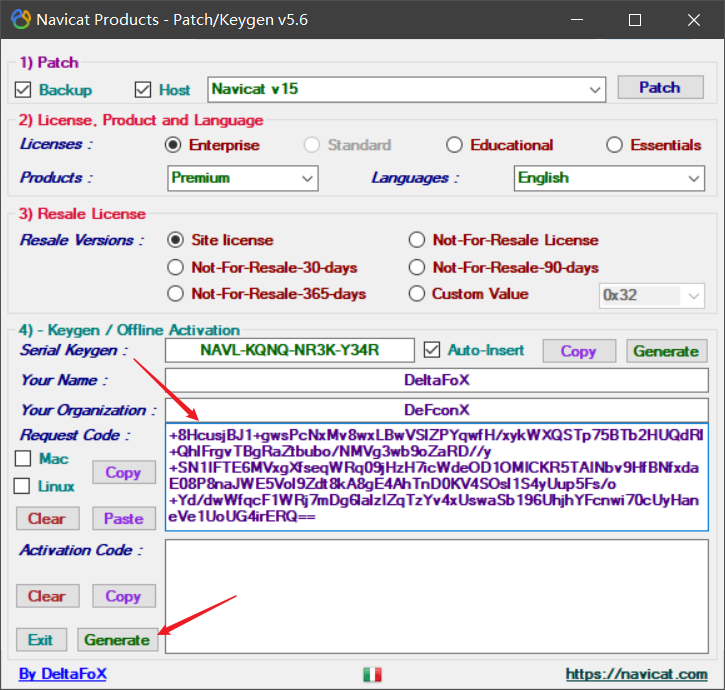Open the English languages dropdown

pyautogui.click(x=609, y=178)
